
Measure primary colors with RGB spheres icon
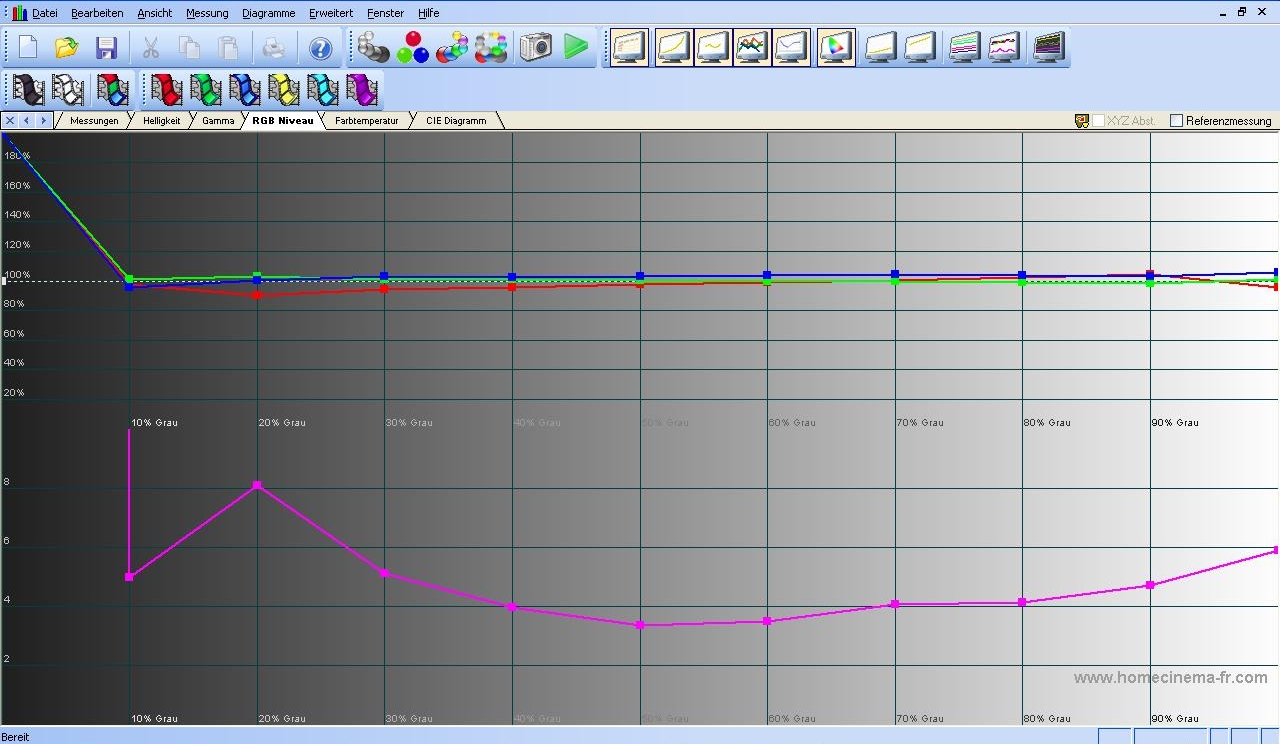click(x=412, y=47)
